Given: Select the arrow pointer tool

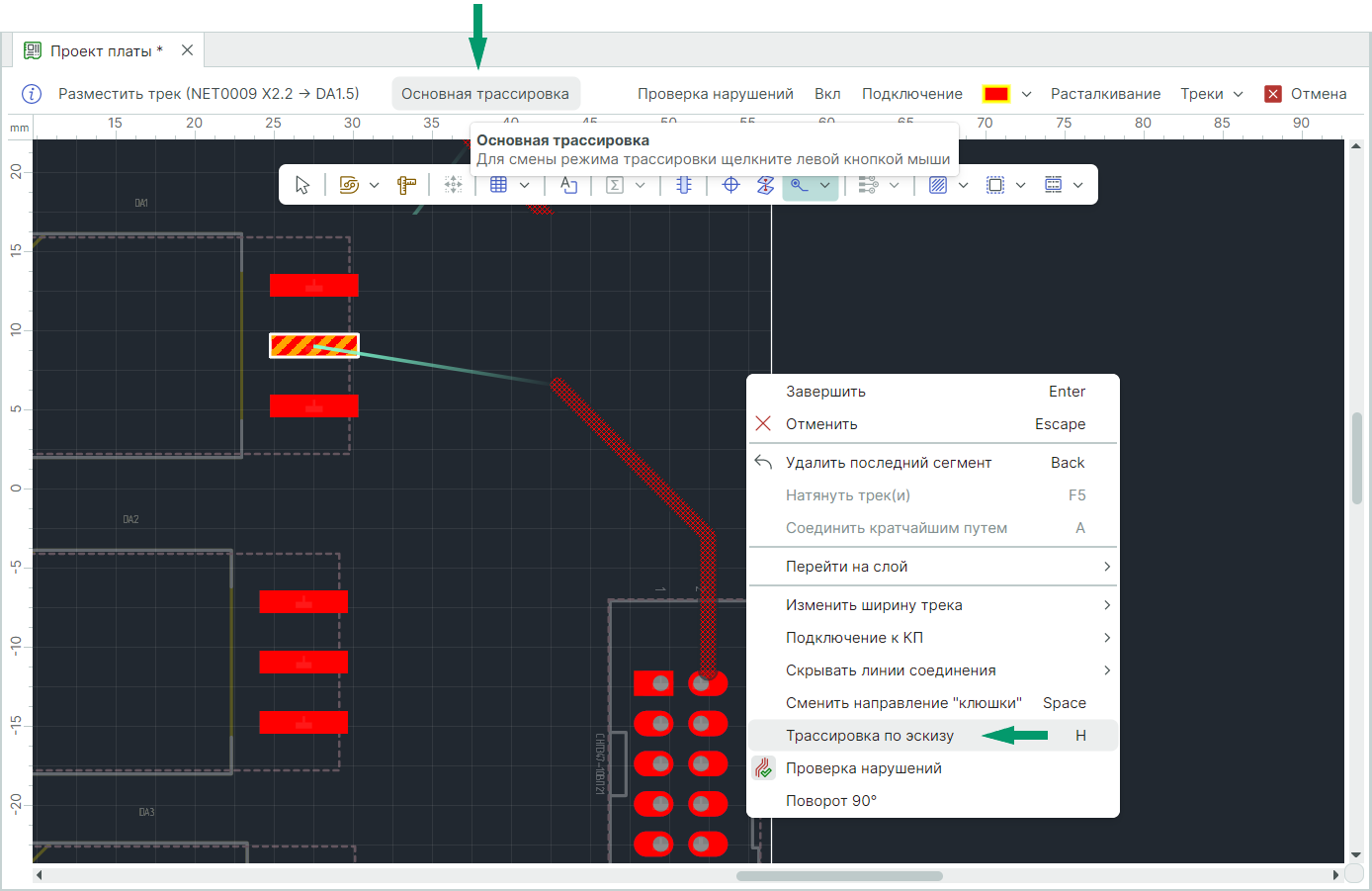Looking at the screenshot, I should pyautogui.click(x=302, y=185).
